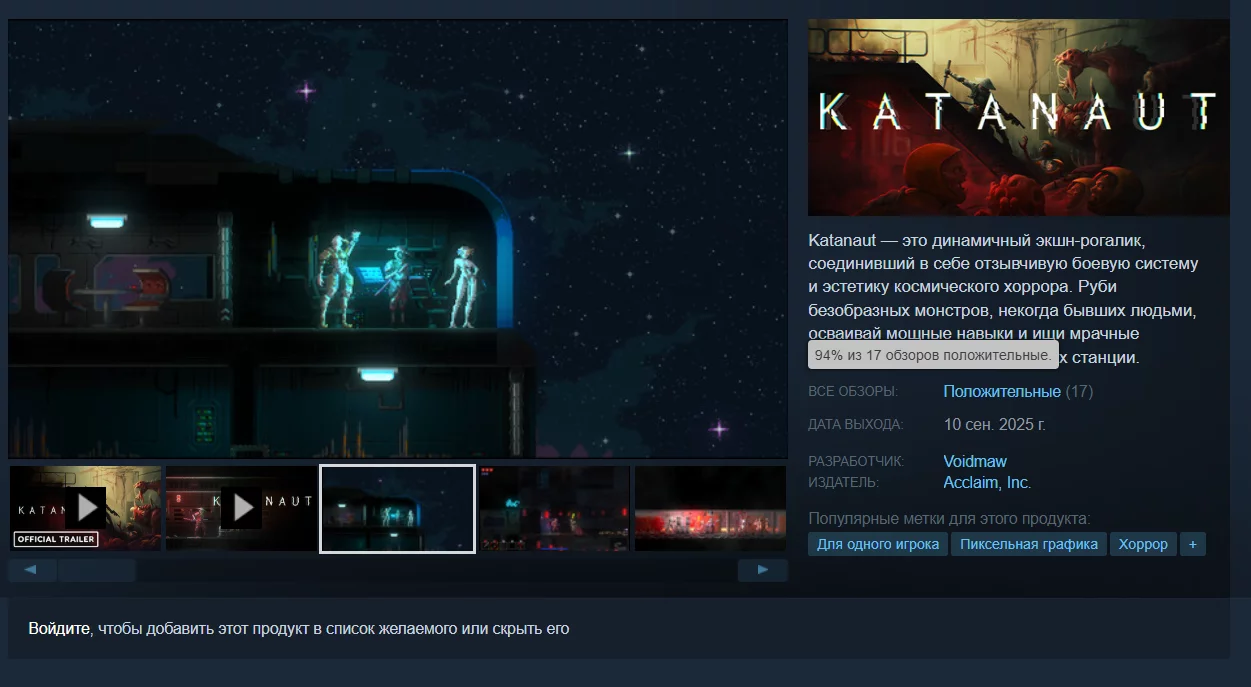Image resolution: width=1251 pixels, height=687 pixels.
Task: Click the Katanaut header capsule image
Action: (x=1019, y=117)
